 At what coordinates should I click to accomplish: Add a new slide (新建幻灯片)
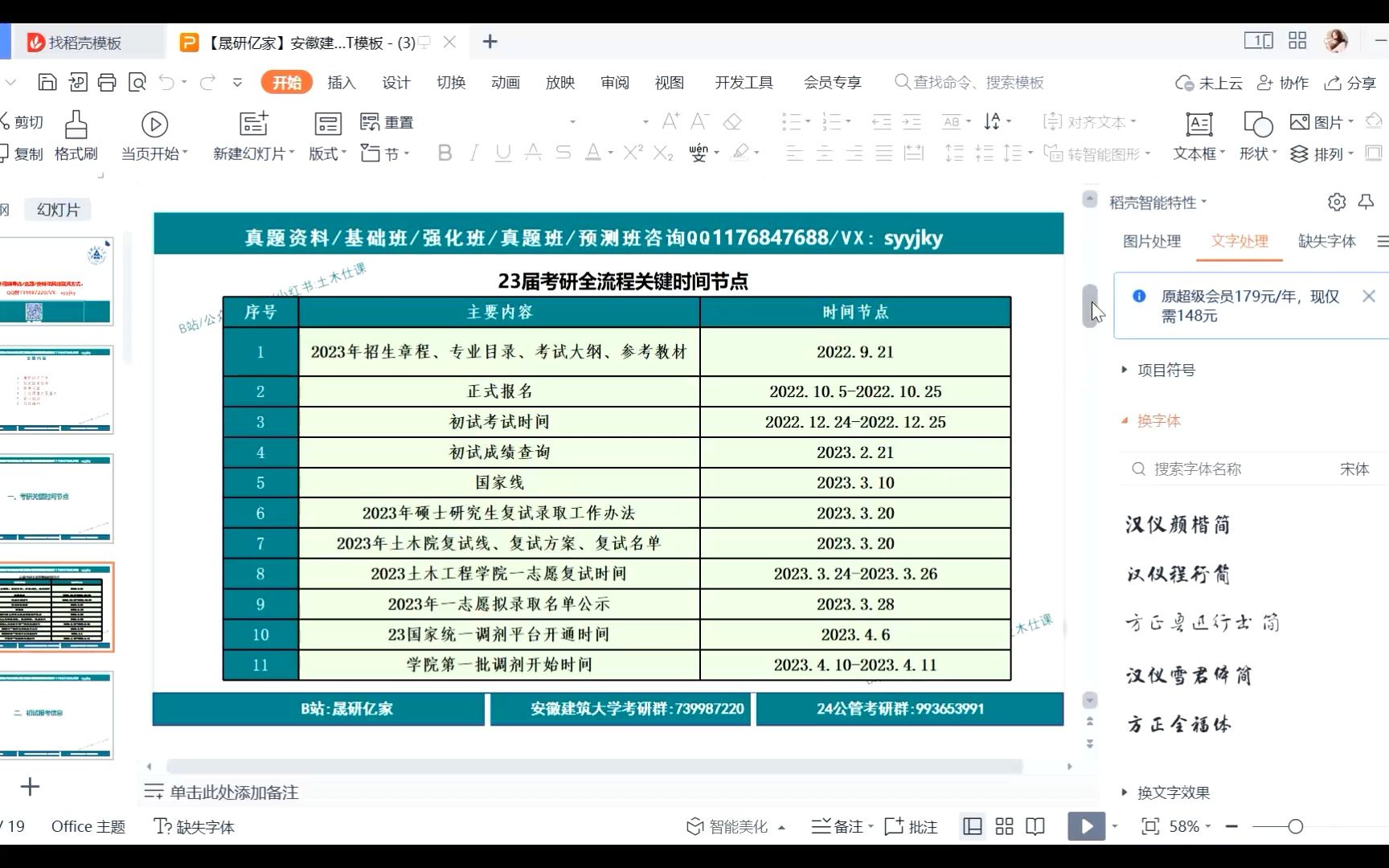coord(253,136)
